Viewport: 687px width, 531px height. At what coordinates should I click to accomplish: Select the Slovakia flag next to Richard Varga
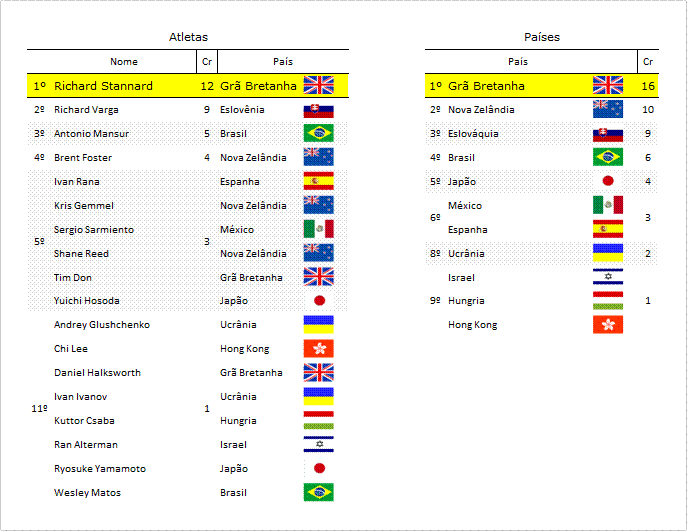pos(319,110)
